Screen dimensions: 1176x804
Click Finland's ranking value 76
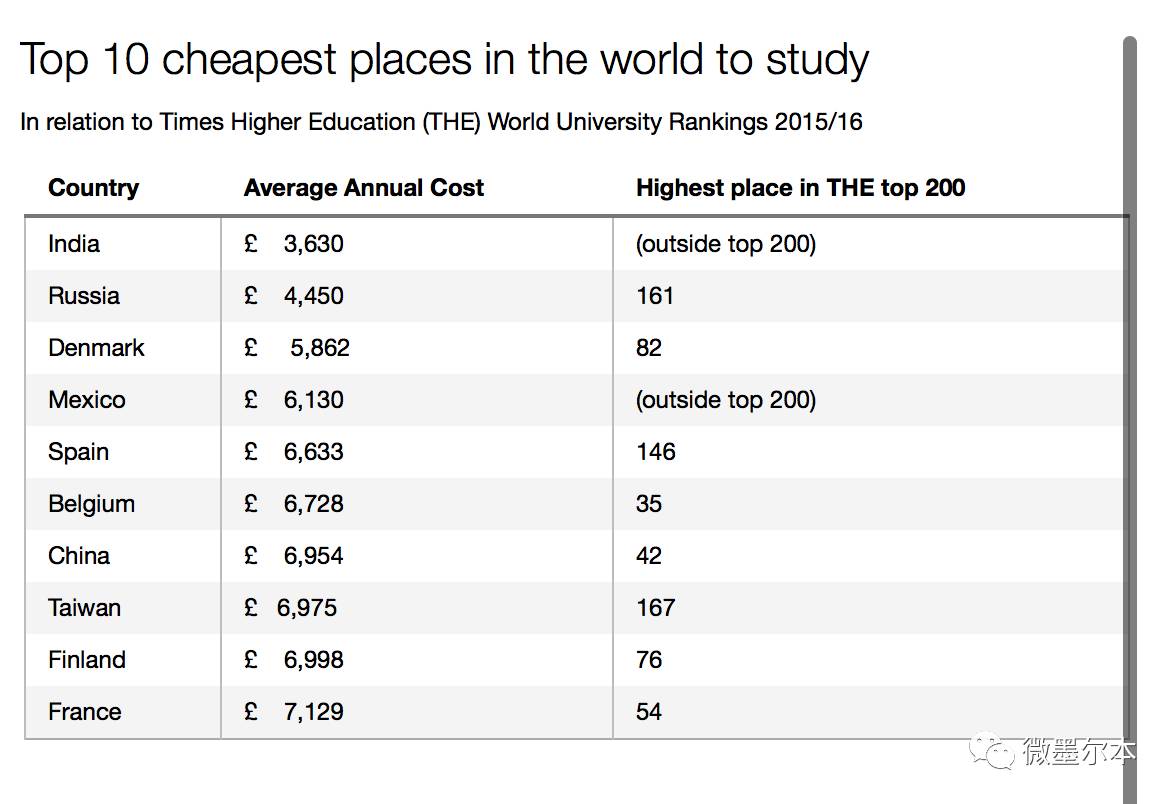pyautogui.click(x=649, y=660)
